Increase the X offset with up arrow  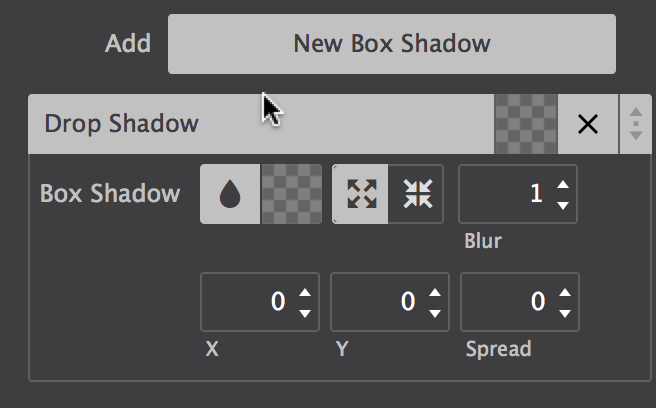click(x=305, y=292)
